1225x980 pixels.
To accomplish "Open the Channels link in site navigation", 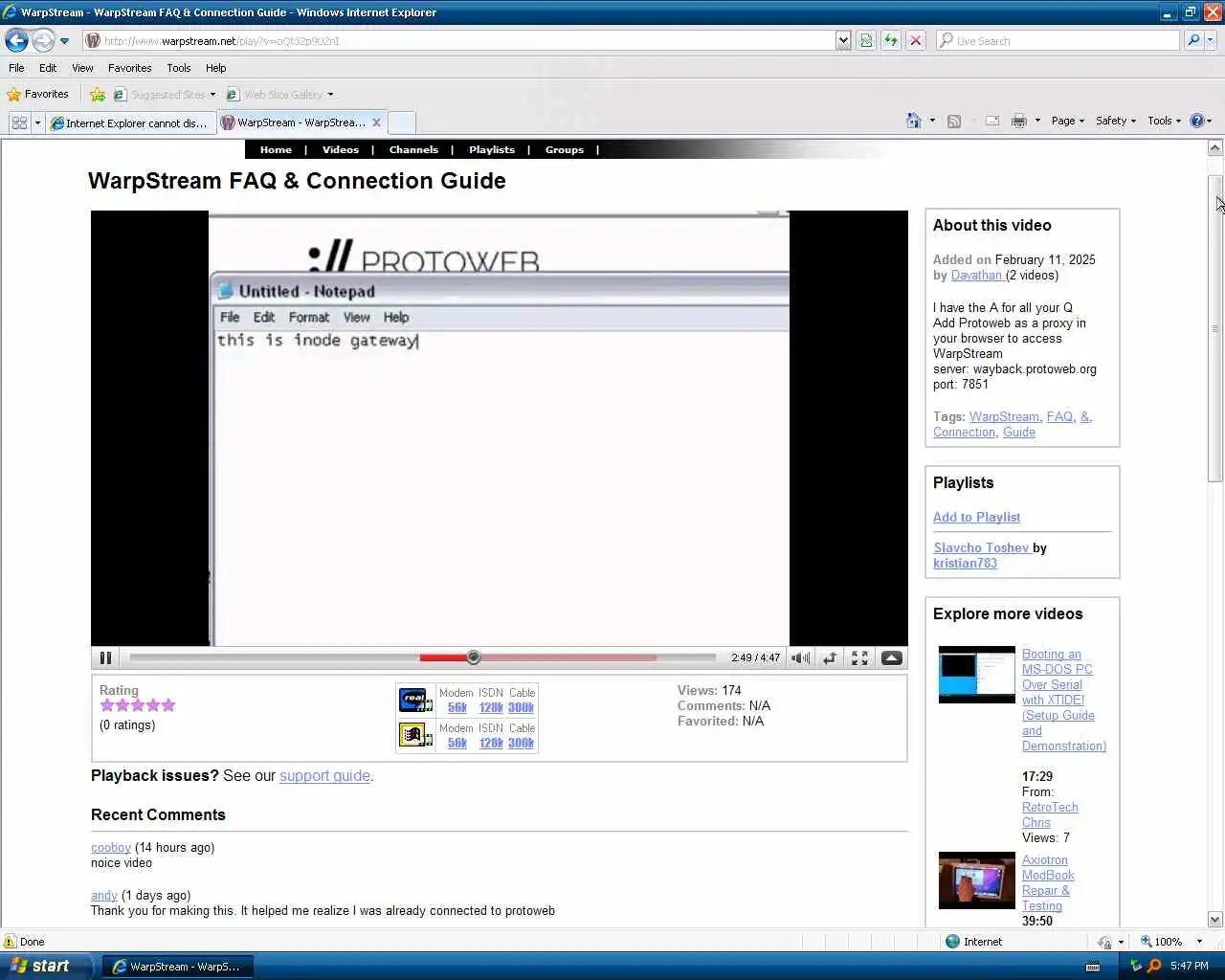I will (x=413, y=150).
